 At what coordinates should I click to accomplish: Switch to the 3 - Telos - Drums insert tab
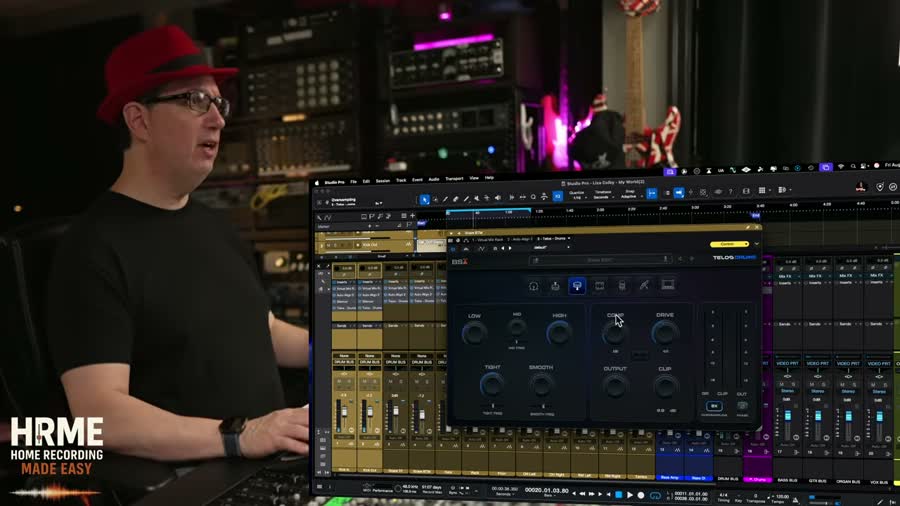553,238
